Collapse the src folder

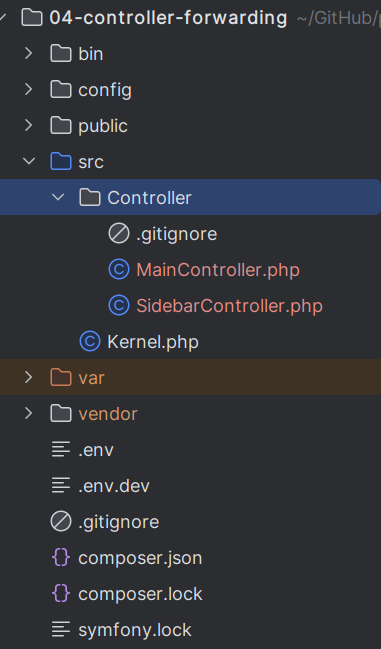pos(29,161)
